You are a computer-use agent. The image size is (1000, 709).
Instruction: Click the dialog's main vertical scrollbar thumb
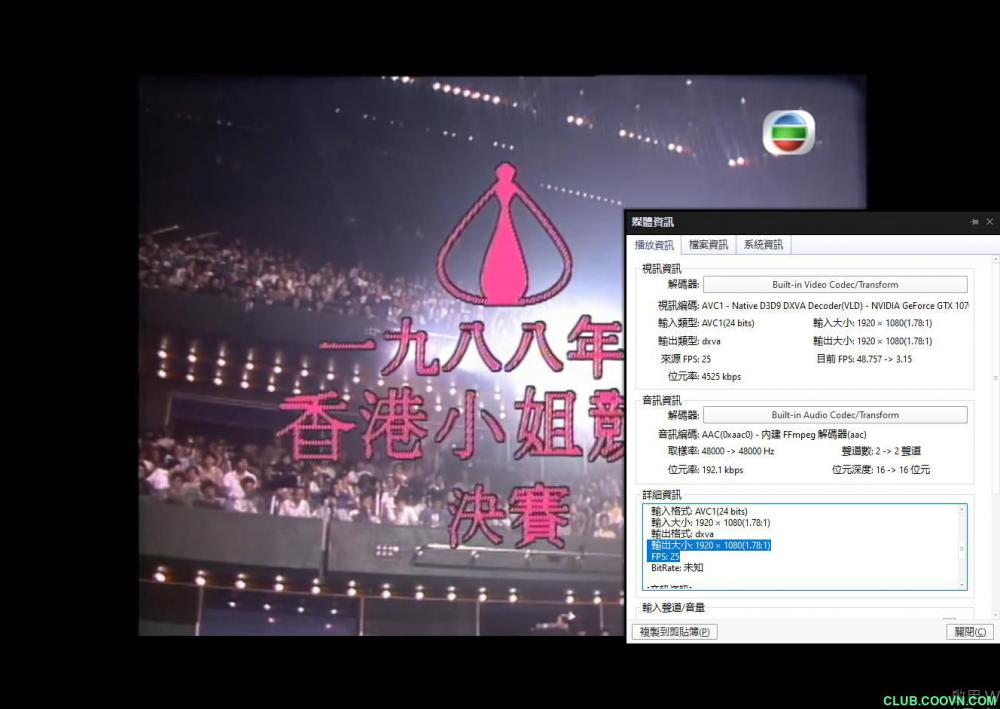pos(996,378)
